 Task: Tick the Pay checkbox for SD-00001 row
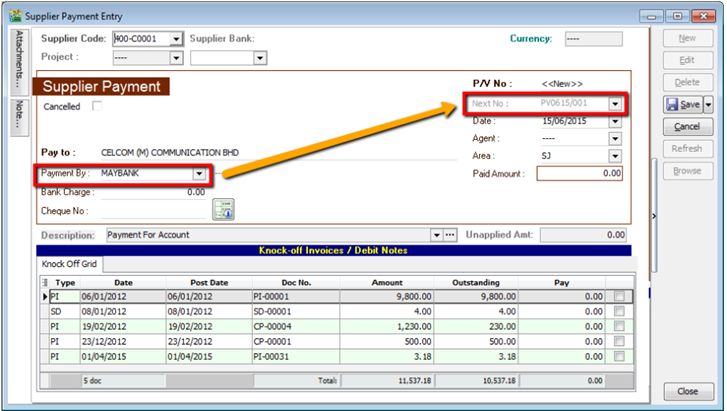[620, 312]
